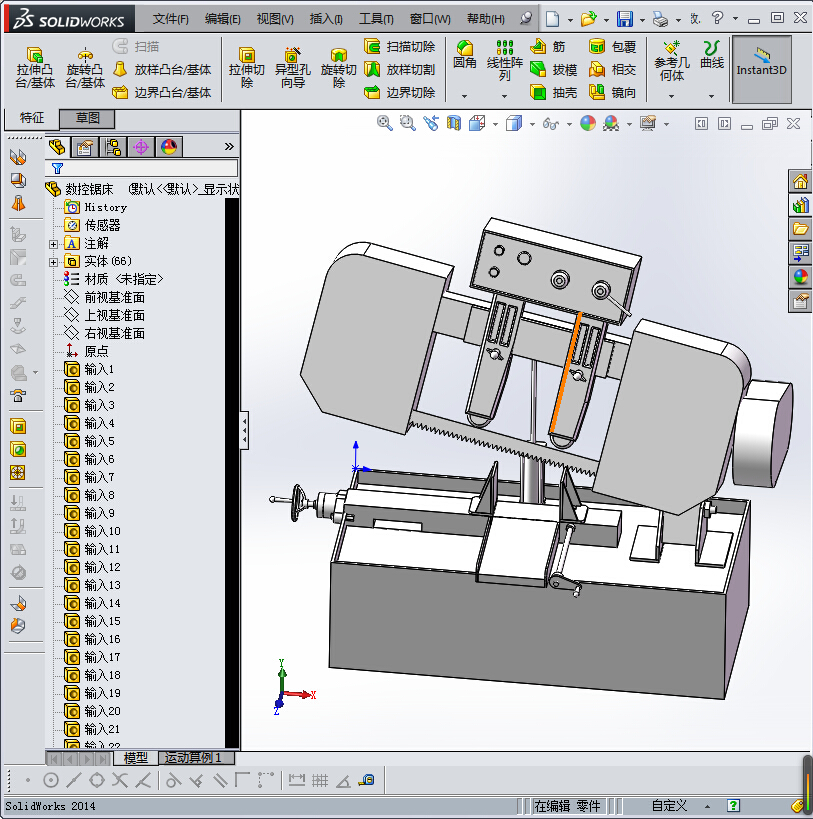Open the Fillet (圆角) dropdown arrow
This screenshot has width=813, height=819.
[464, 96]
